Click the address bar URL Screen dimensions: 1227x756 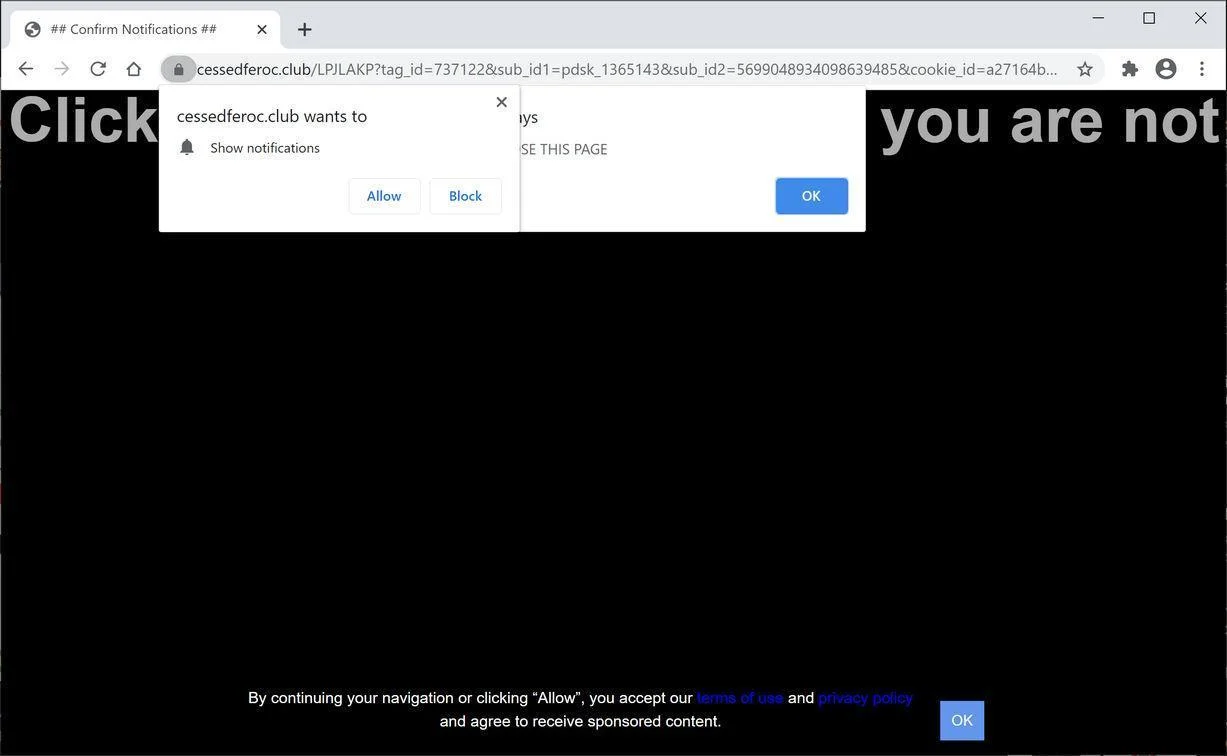tap(627, 69)
